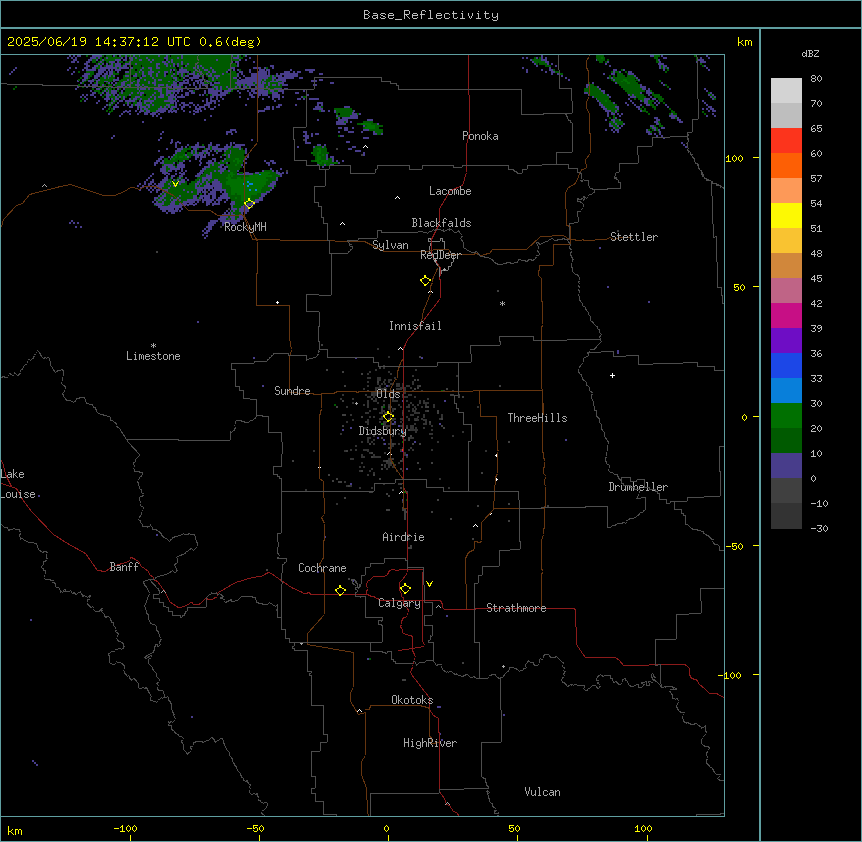
Task: Select the ThreeHills label
Action: (537, 418)
